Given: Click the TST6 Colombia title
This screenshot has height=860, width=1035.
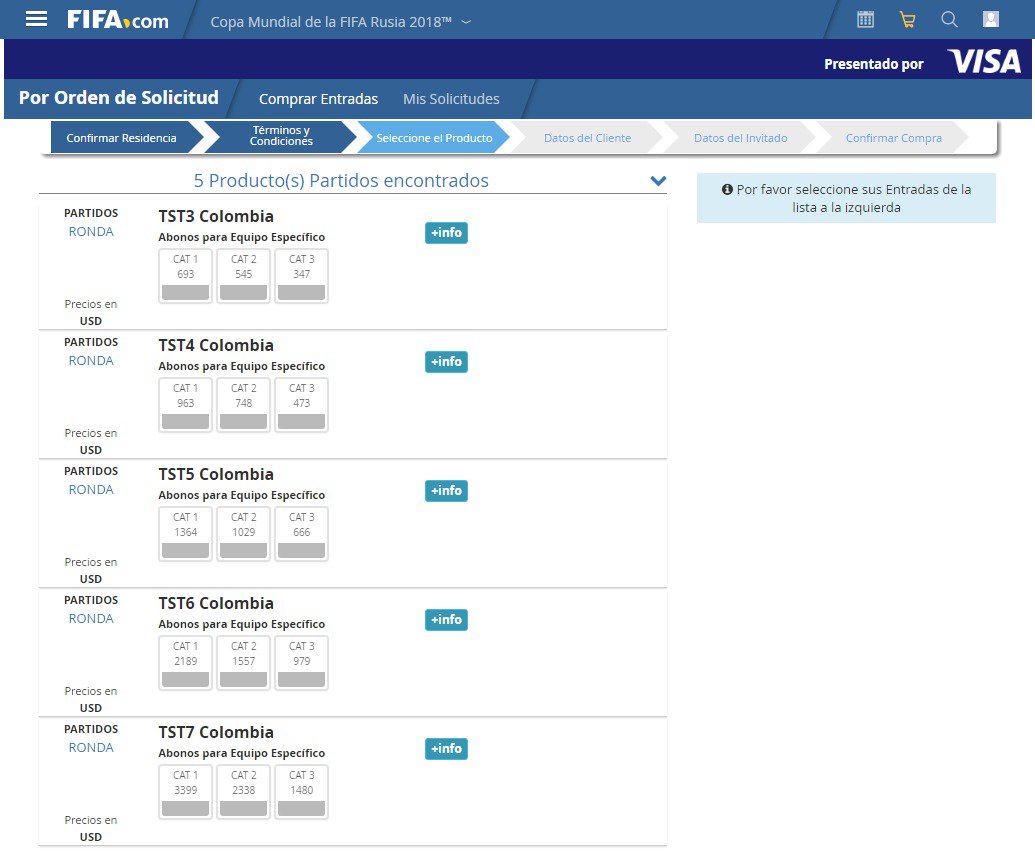Looking at the screenshot, I should pyautogui.click(x=216, y=603).
